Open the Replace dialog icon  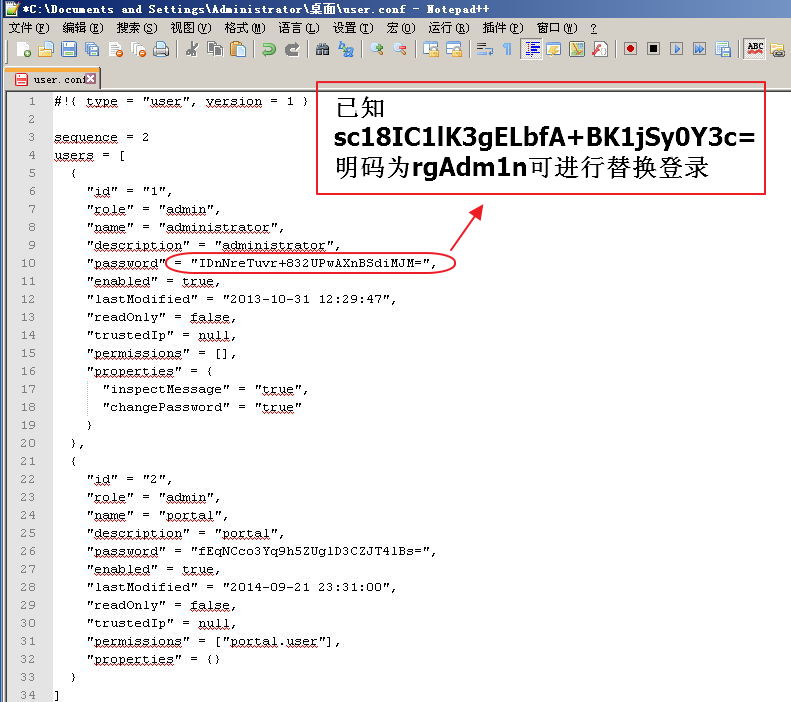pos(346,49)
